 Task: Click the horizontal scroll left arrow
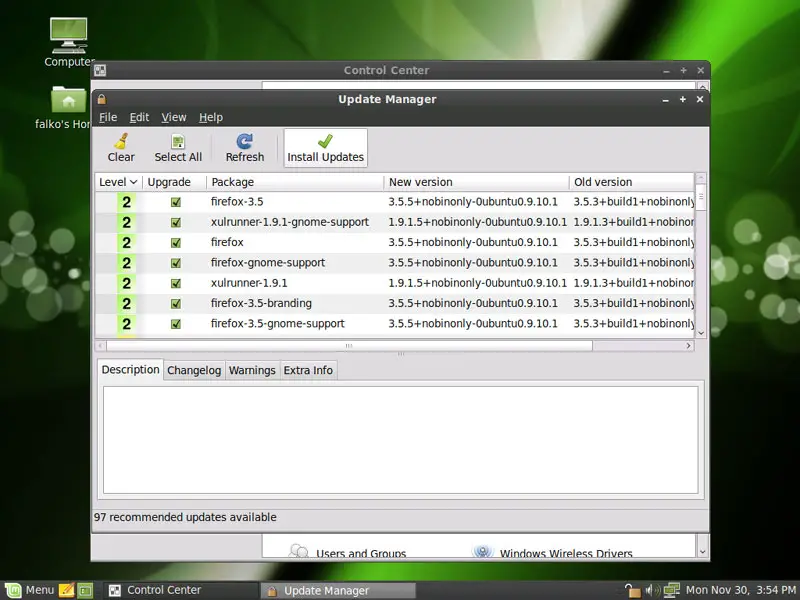click(101, 345)
